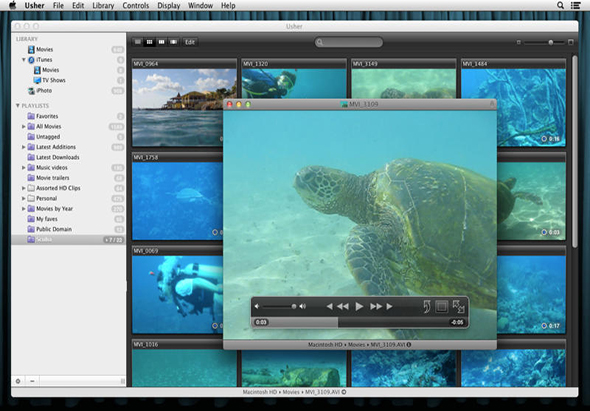Viewport: 590px width, 411px height.
Task: Open the Library menu
Action: tap(103, 6)
